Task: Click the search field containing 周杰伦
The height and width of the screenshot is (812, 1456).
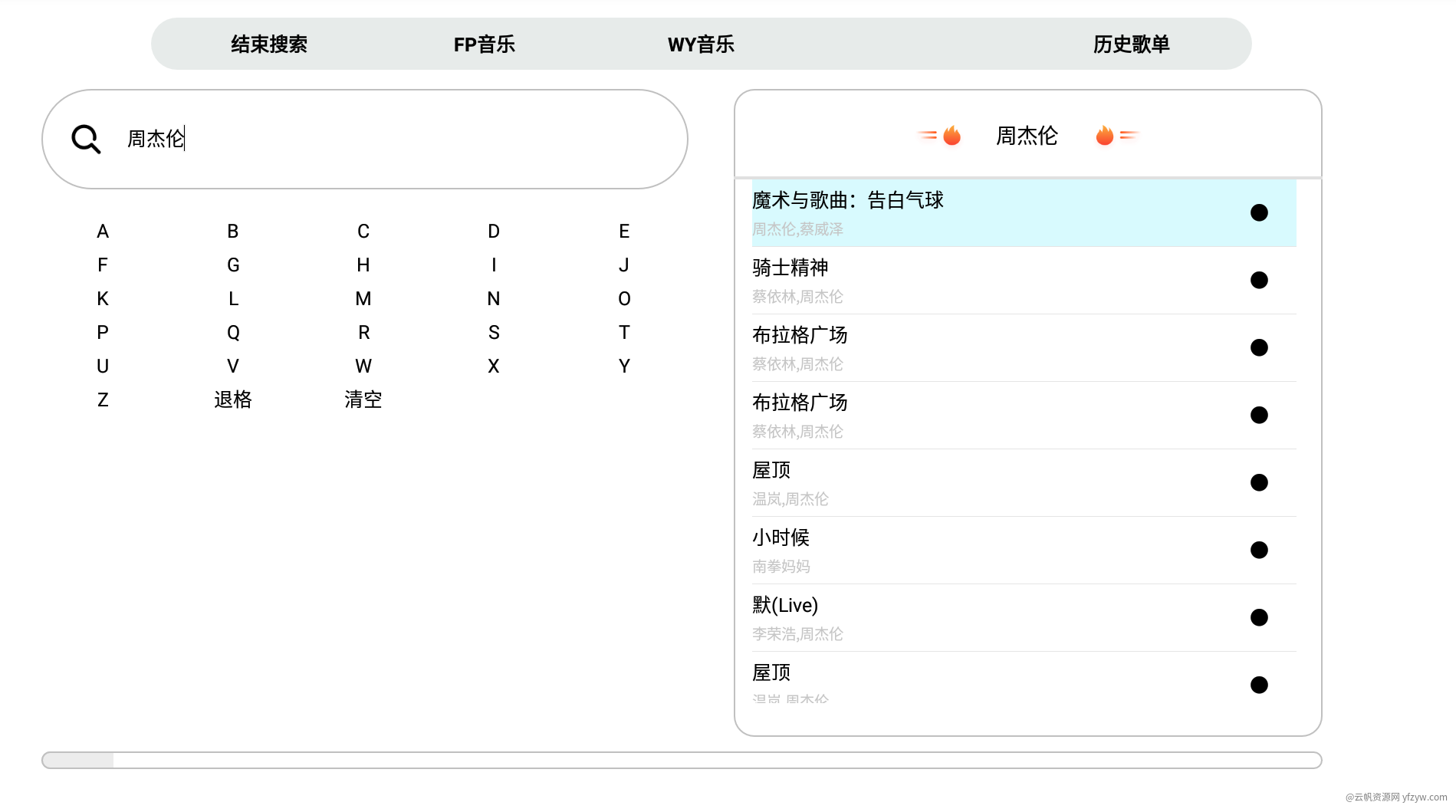Action: (365, 139)
